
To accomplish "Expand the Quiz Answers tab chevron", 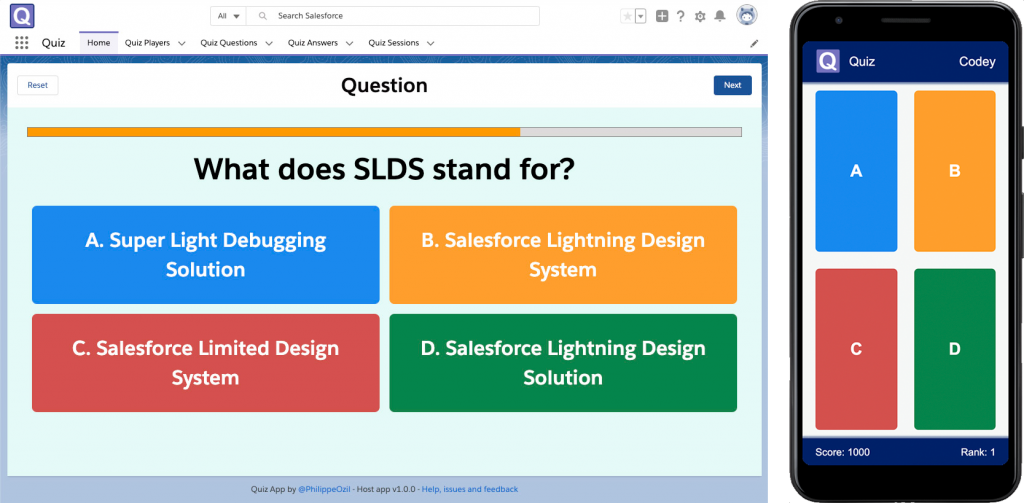I will click(349, 44).
